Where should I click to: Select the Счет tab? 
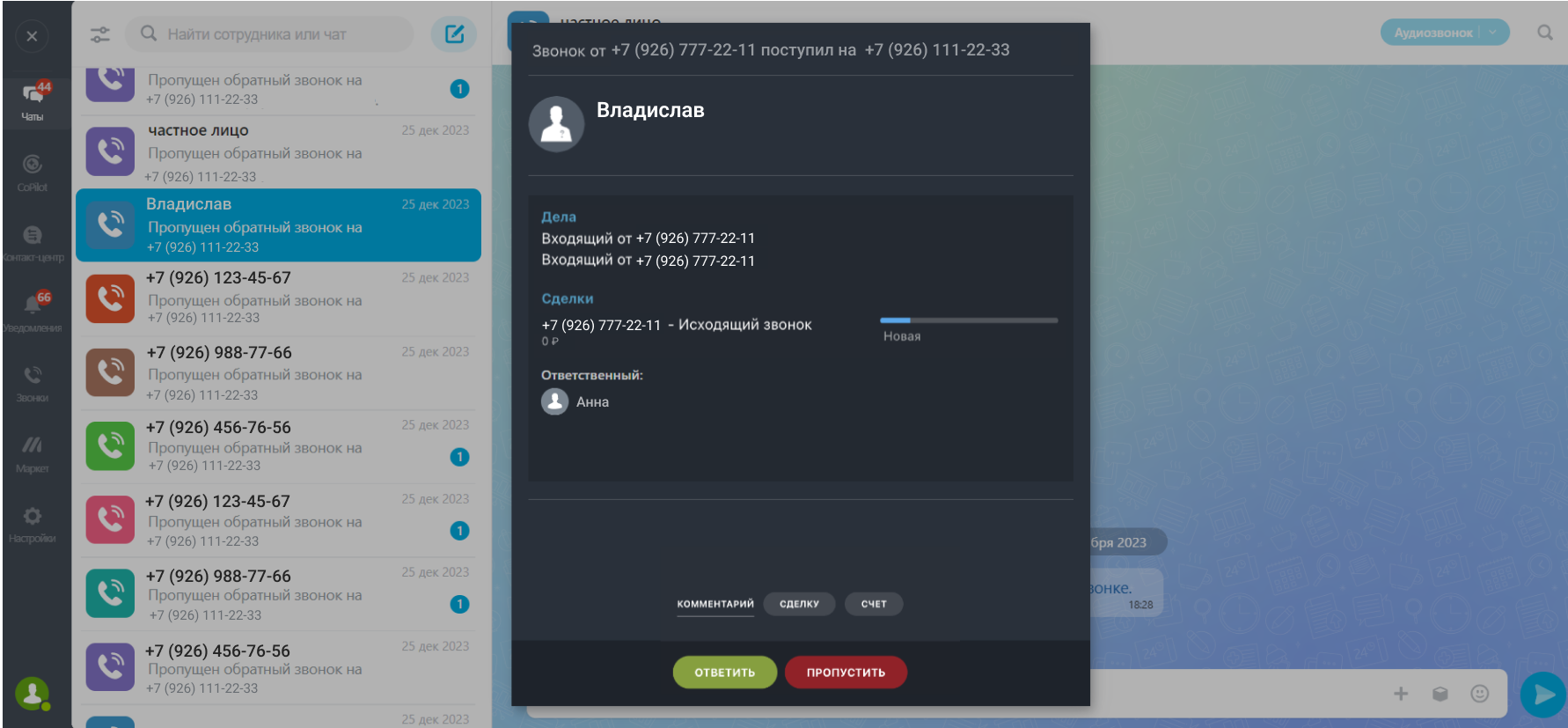pos(874,604)
